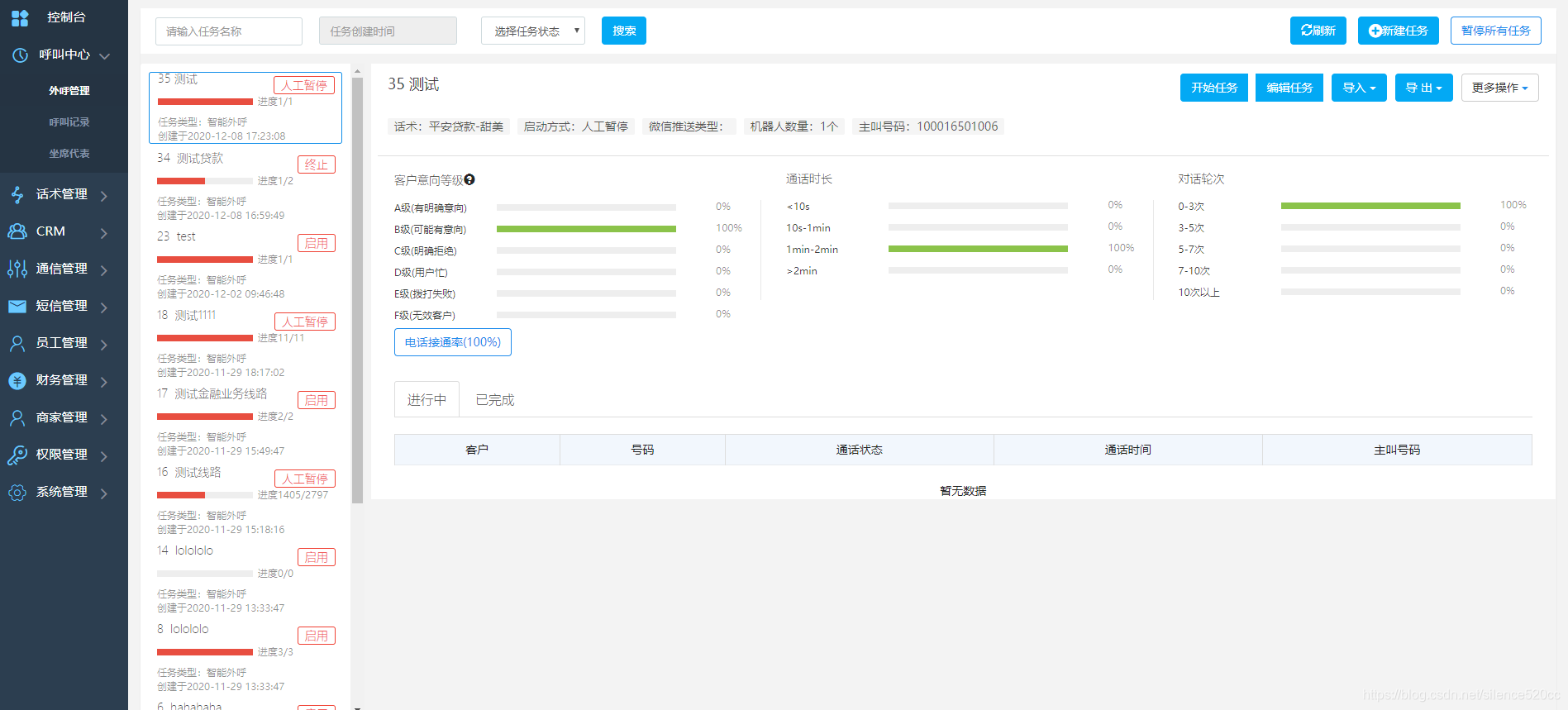The width and height of the screenshot is (1568, 710).
Task: Click the 商家管理 person icon
Action: point(17,417)
